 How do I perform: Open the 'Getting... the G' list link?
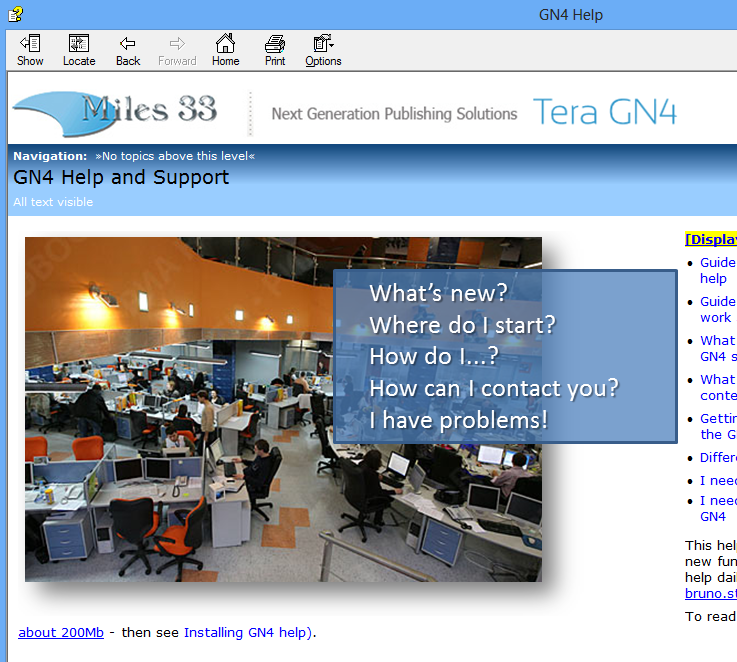click(x=718, y=426)
